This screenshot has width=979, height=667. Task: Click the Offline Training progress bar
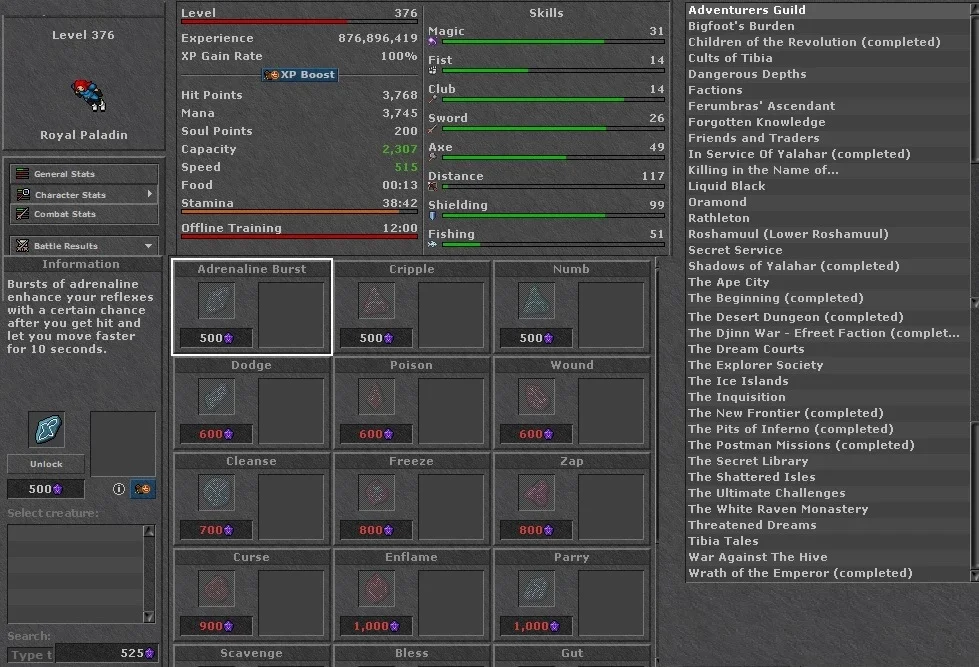click(x=299, y=237)
